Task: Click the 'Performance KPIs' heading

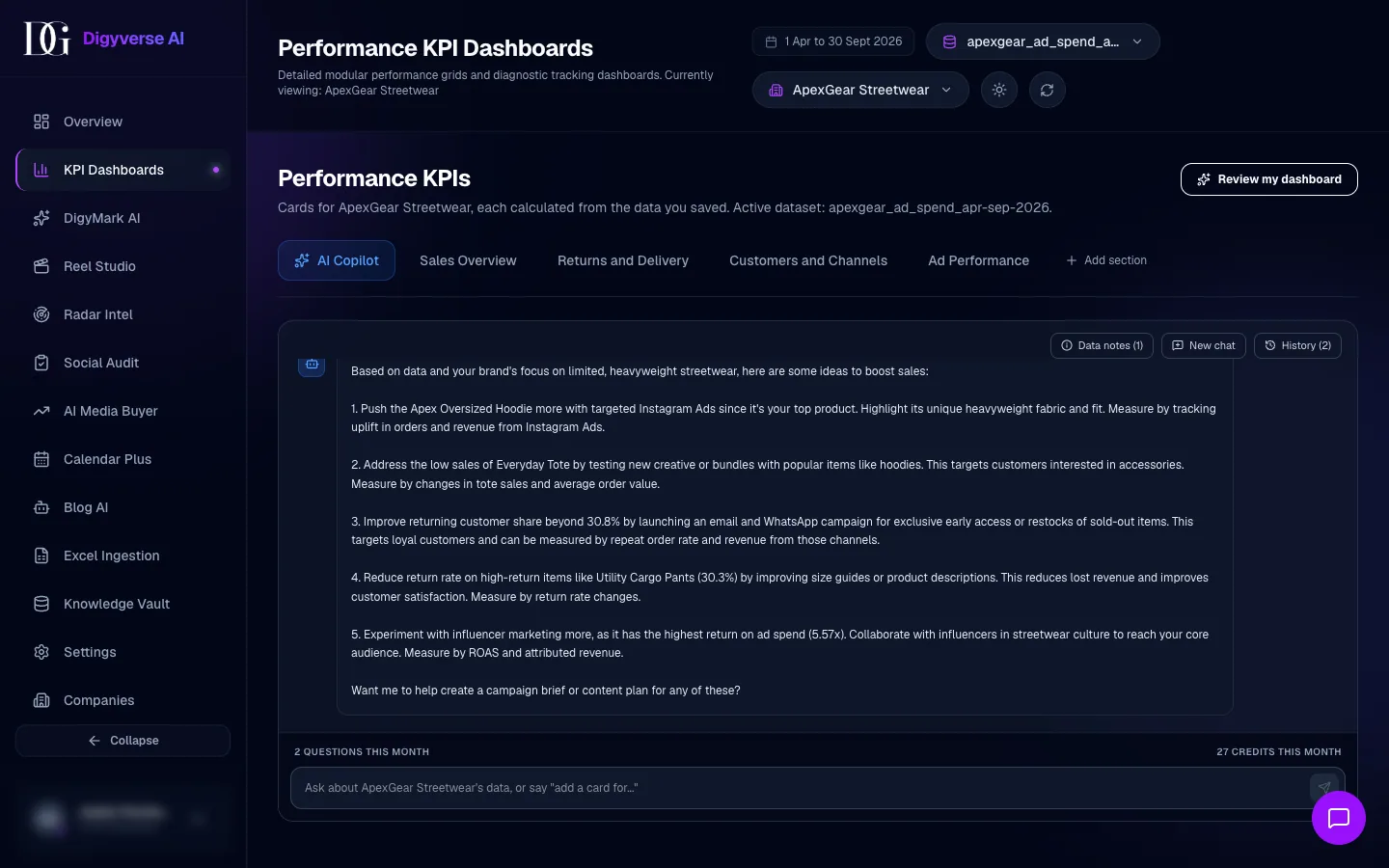Action: [374, 178]
